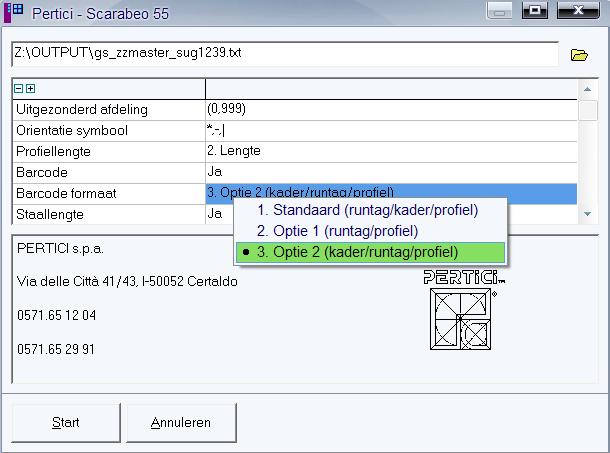Screen dimensions: 610x453
Task: Select the 'Orientatie symbool' row label
Action: tap(72, 131)
